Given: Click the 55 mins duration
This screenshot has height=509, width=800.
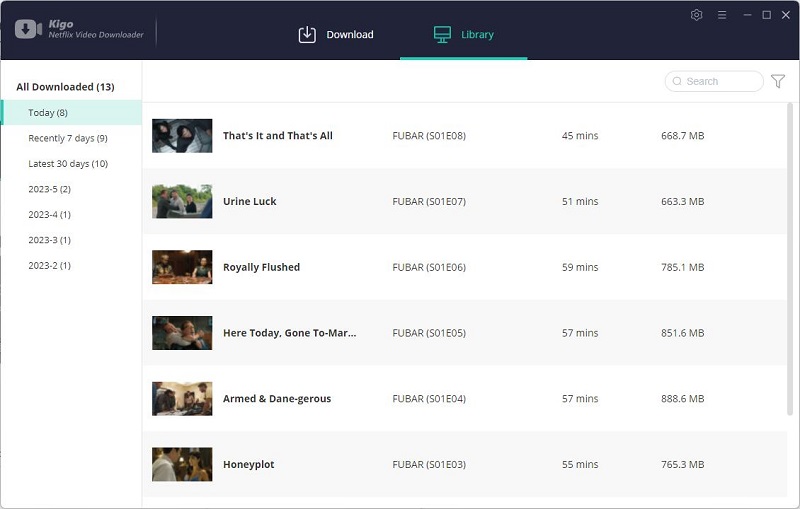Looking at the screenshot, I should tap(580, 465).
